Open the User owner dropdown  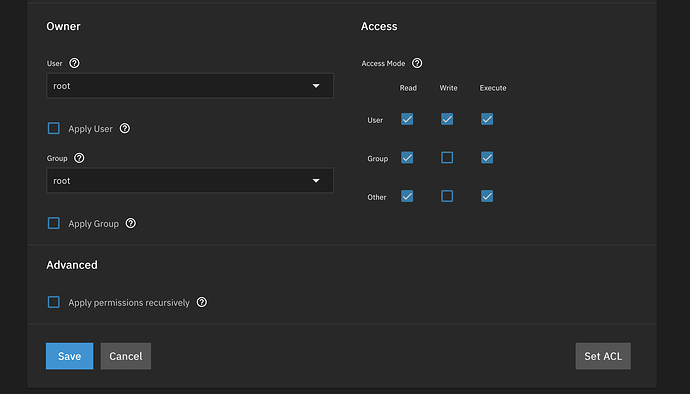190,86
